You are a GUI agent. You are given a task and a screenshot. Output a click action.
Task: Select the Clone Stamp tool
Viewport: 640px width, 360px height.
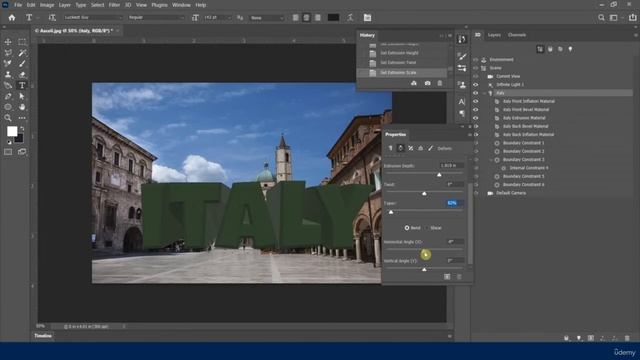[x=8, y=74]
